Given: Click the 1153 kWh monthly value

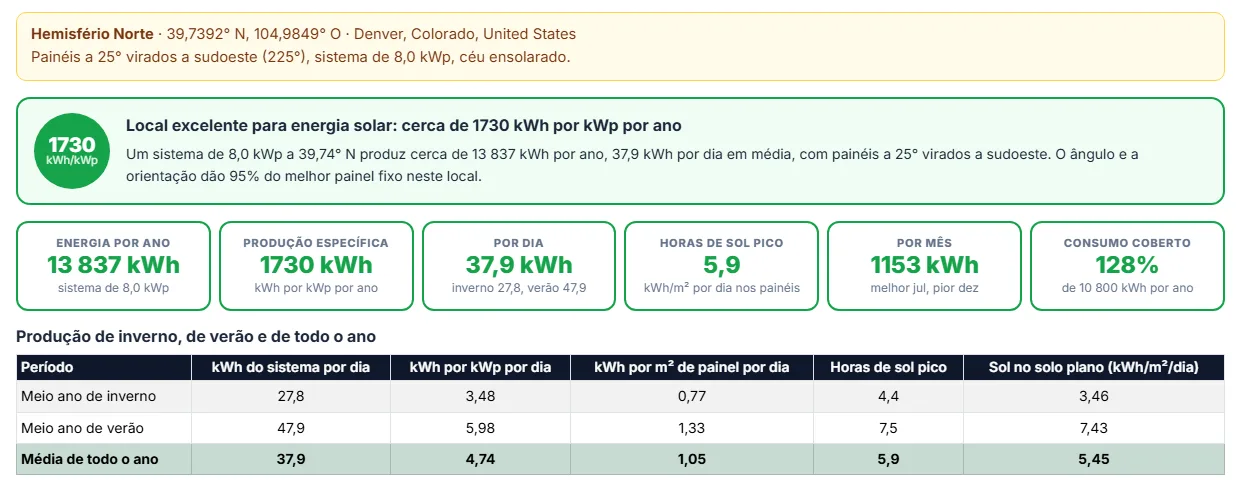Looking at the screenshot, I should click(x=924, y=265).
